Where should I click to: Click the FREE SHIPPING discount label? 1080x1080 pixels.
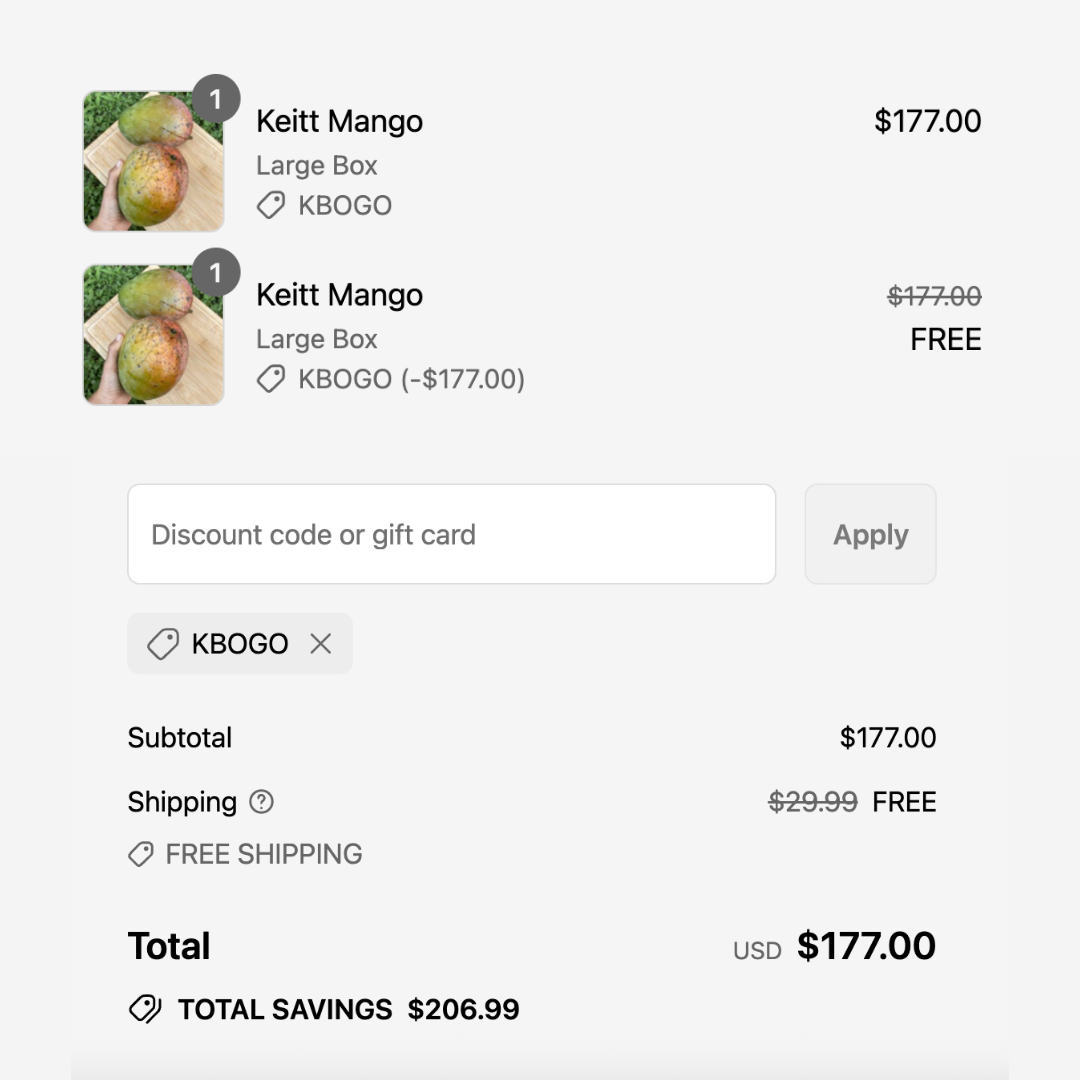(x=264, y=854)
